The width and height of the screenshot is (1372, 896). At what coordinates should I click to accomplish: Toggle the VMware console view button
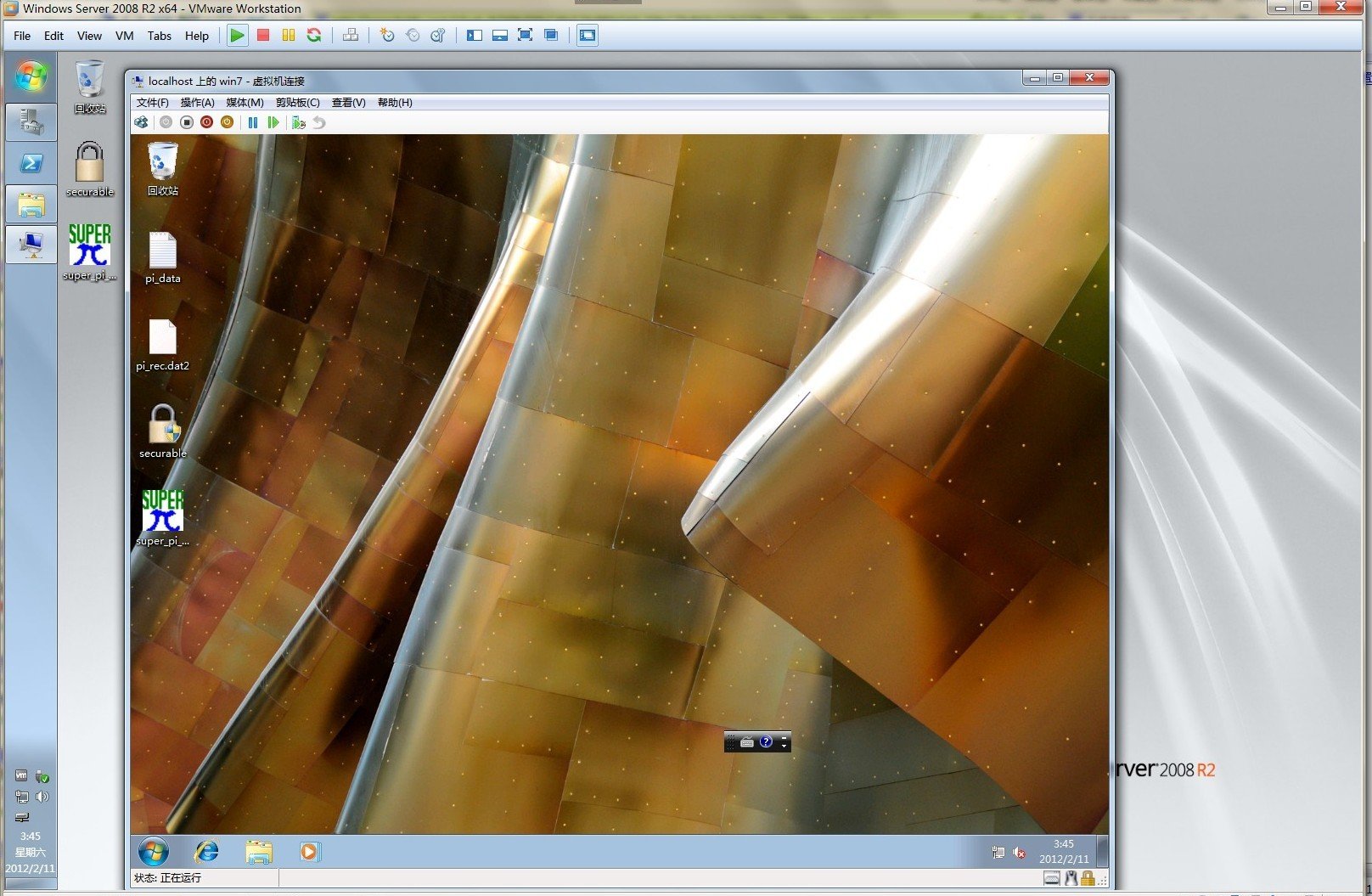pyautogui.click(x=588, y=35)
